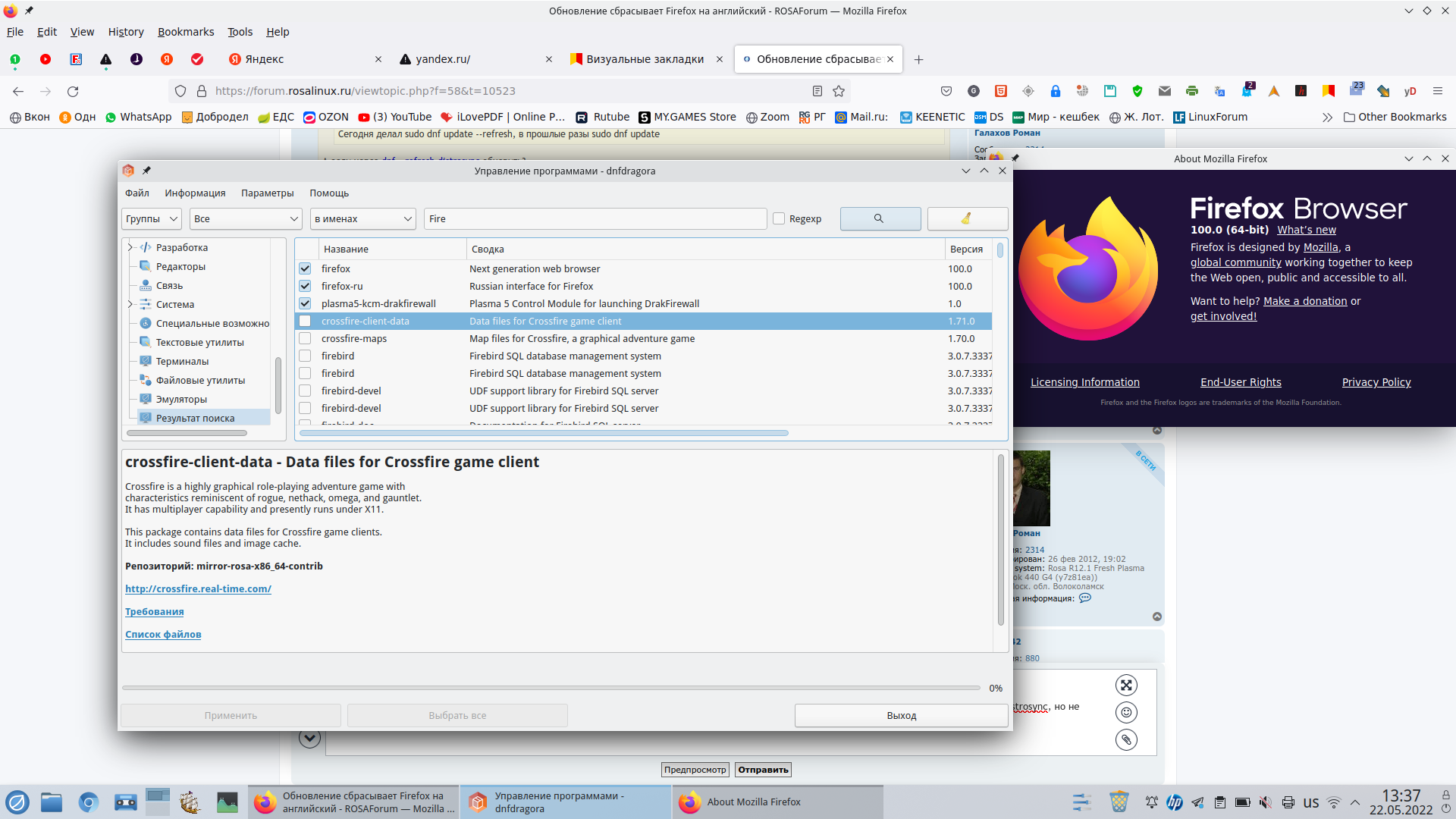Click the smiley emoji icon in editor
Image resolution: width=1456 pixels, height=819 pixels.
(x=1126, y=712)
